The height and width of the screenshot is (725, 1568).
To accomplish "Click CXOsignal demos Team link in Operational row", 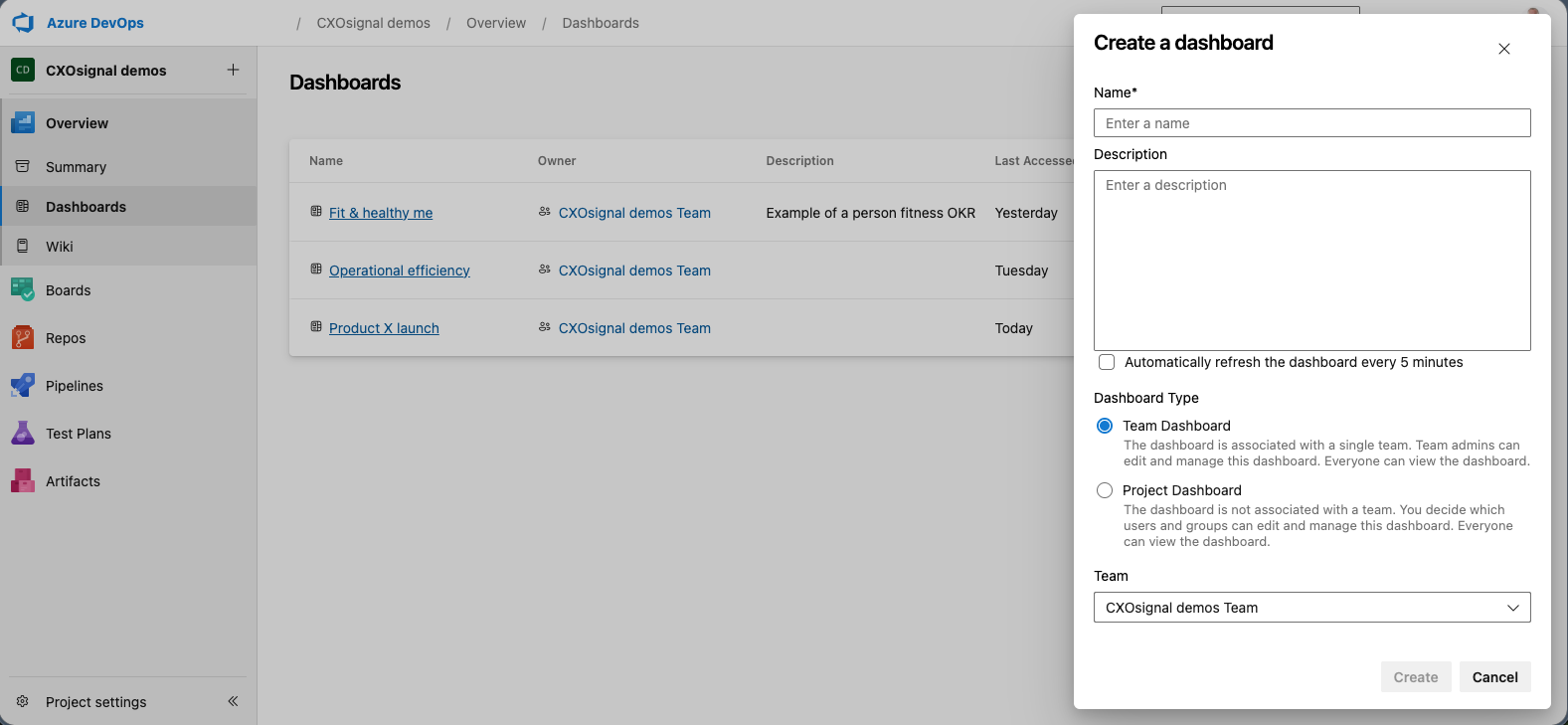I will point(634,271).
